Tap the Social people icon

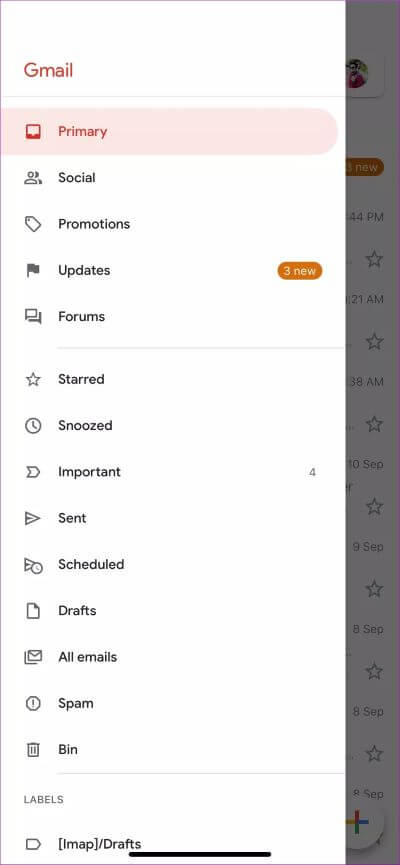point(33,178)
